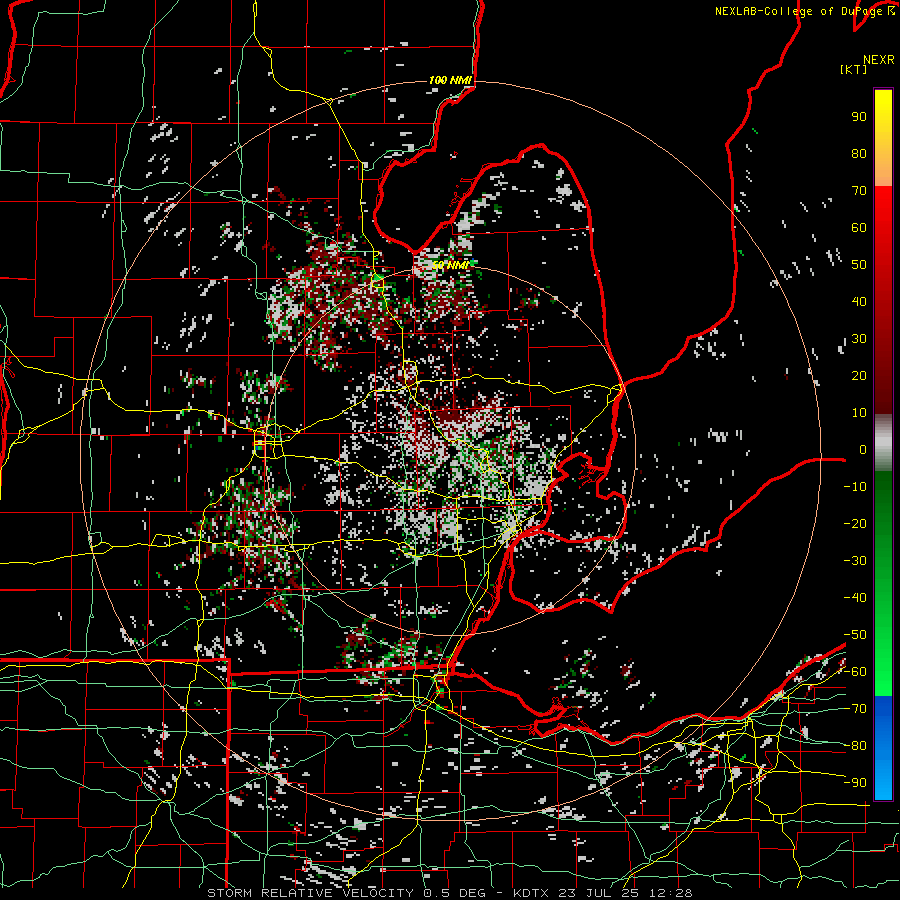900x900 pixels.
Task: Click the -20 knot scale label
Action: (855, 524)
